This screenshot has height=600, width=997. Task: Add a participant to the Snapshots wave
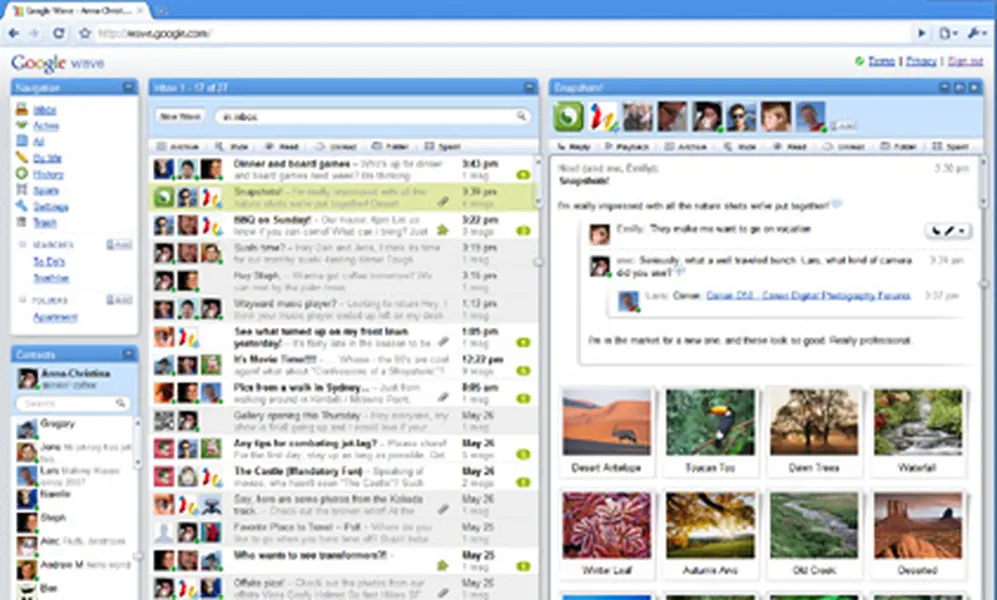[843, 125]
